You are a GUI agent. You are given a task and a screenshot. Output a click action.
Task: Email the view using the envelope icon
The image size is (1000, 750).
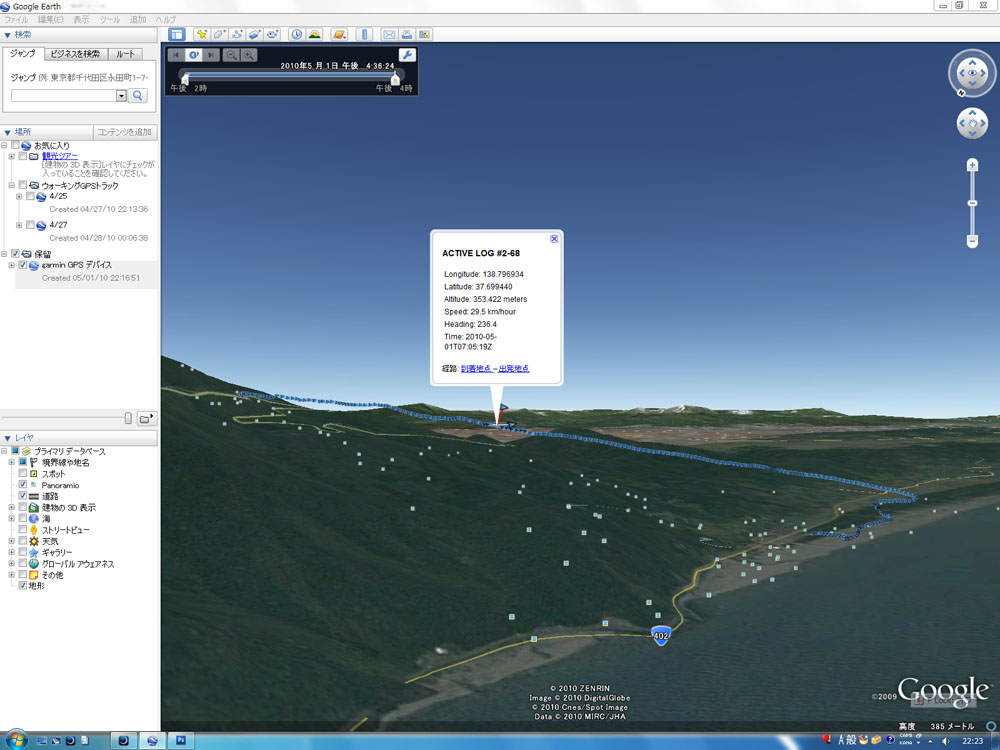click(389, 34)
